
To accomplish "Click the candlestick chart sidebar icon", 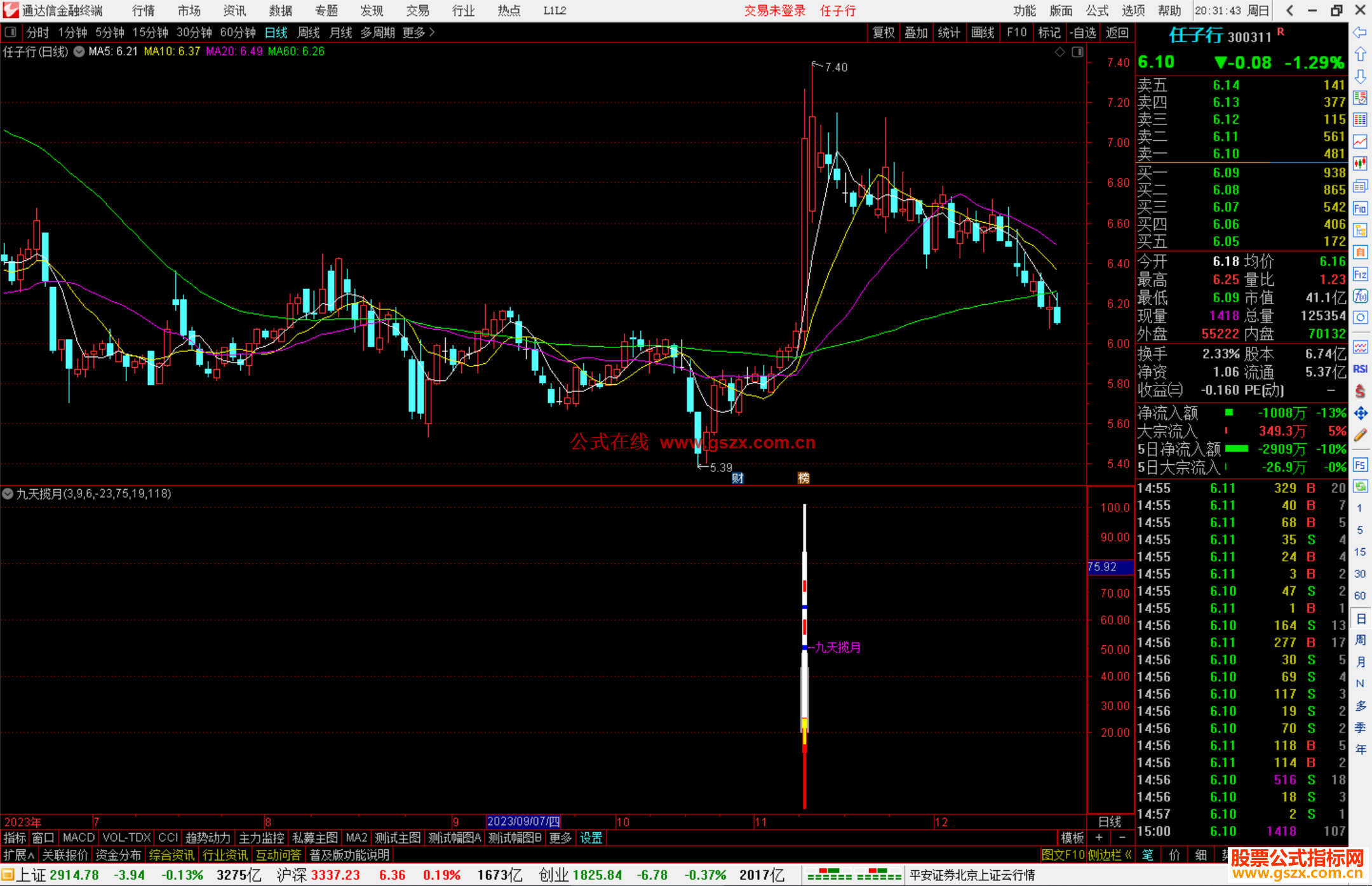I will [x=1360, y=164].
